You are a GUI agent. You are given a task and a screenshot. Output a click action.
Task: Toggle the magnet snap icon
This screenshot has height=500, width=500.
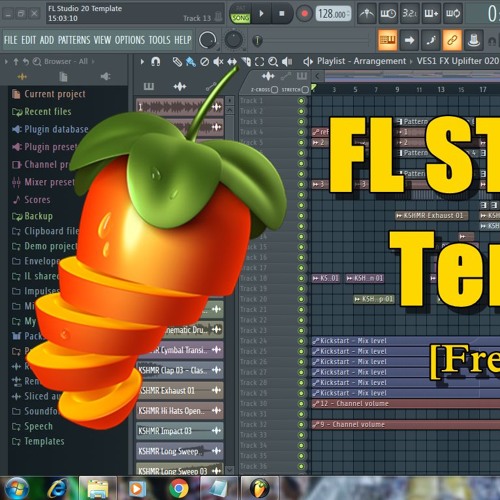point(156,62)
